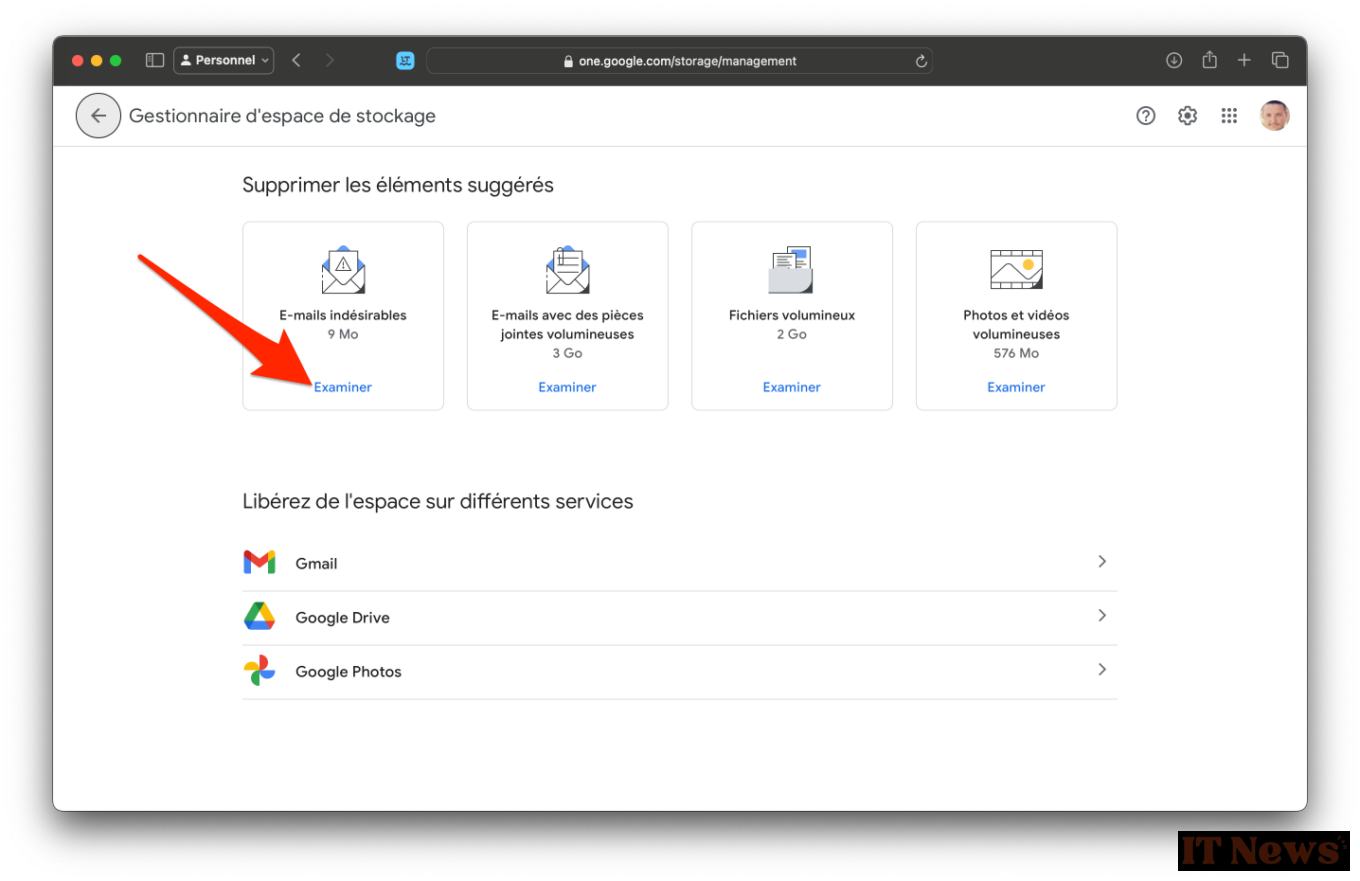Click the back arrow in storage manager header
The width and height of the screenshot is (1360, 881).
click(98, 116)
